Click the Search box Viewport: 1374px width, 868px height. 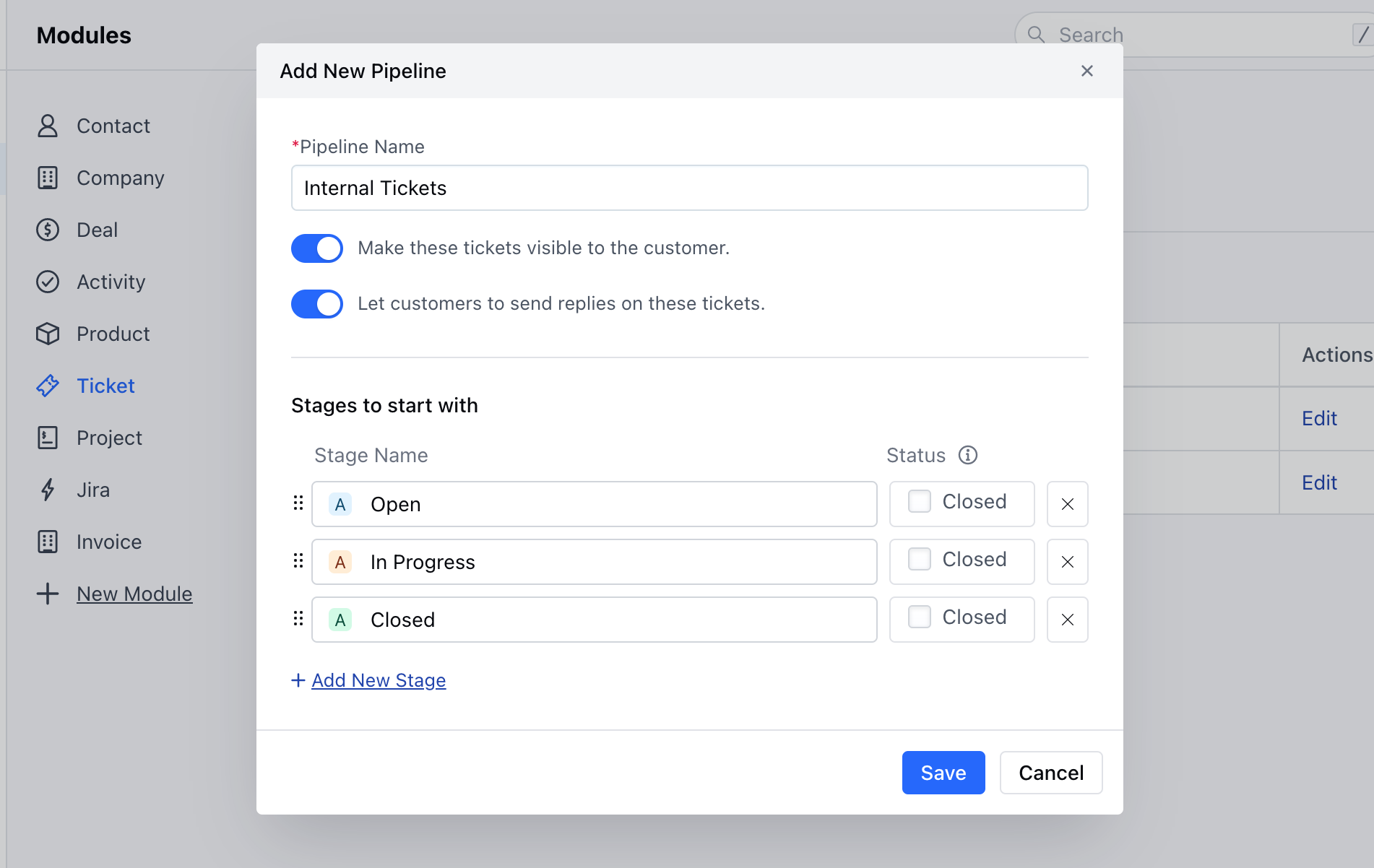(x=1194, y=35)
